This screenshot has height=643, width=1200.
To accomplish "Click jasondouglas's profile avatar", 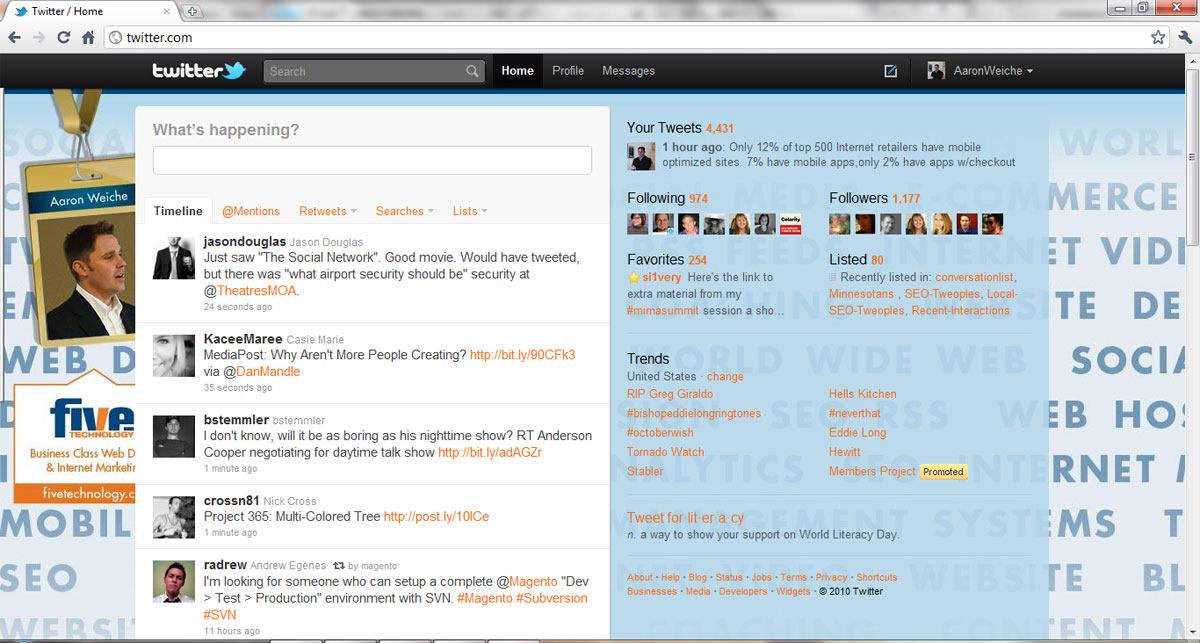I will (173, 258).
